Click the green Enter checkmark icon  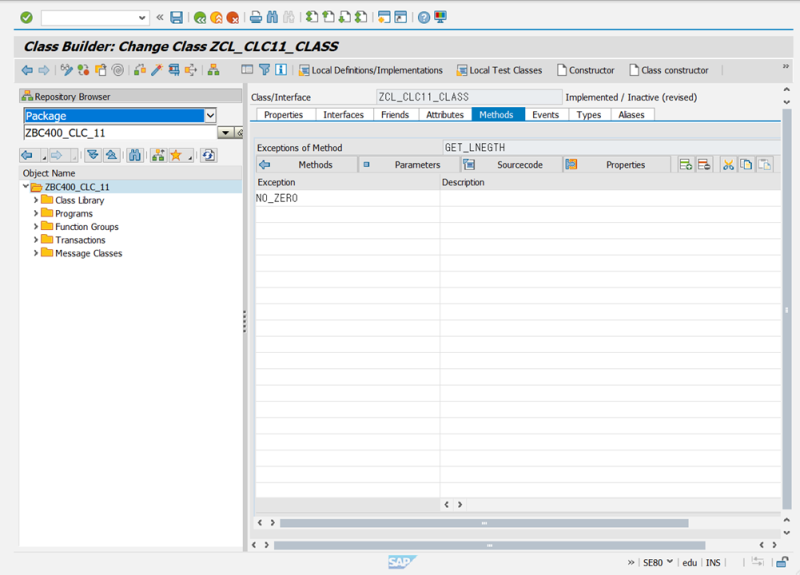(x=26, y=18)
